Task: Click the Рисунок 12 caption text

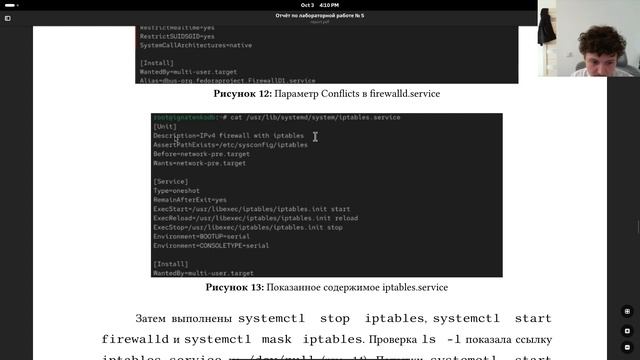Action: coord(327,94)
